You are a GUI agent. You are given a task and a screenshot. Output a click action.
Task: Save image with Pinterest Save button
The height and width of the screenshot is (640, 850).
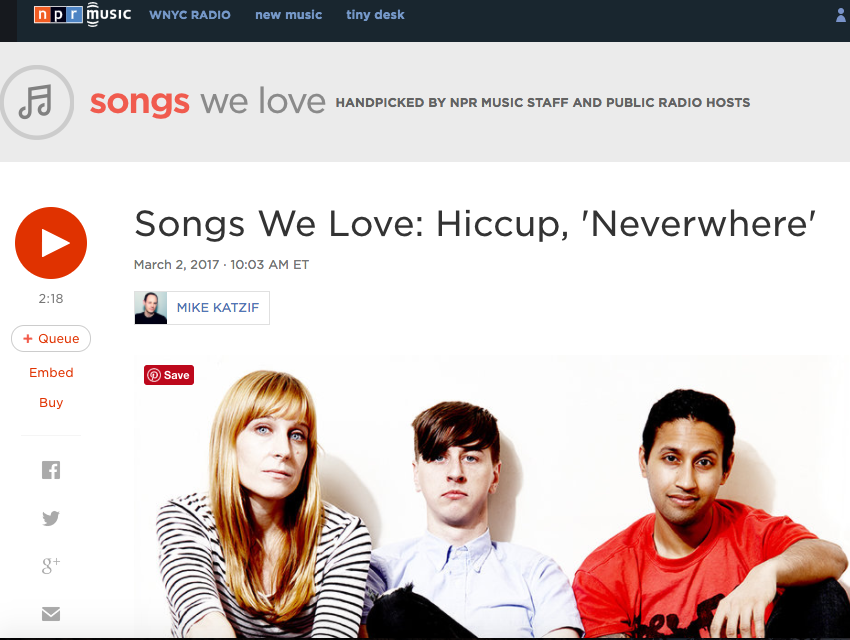(169, 375)
